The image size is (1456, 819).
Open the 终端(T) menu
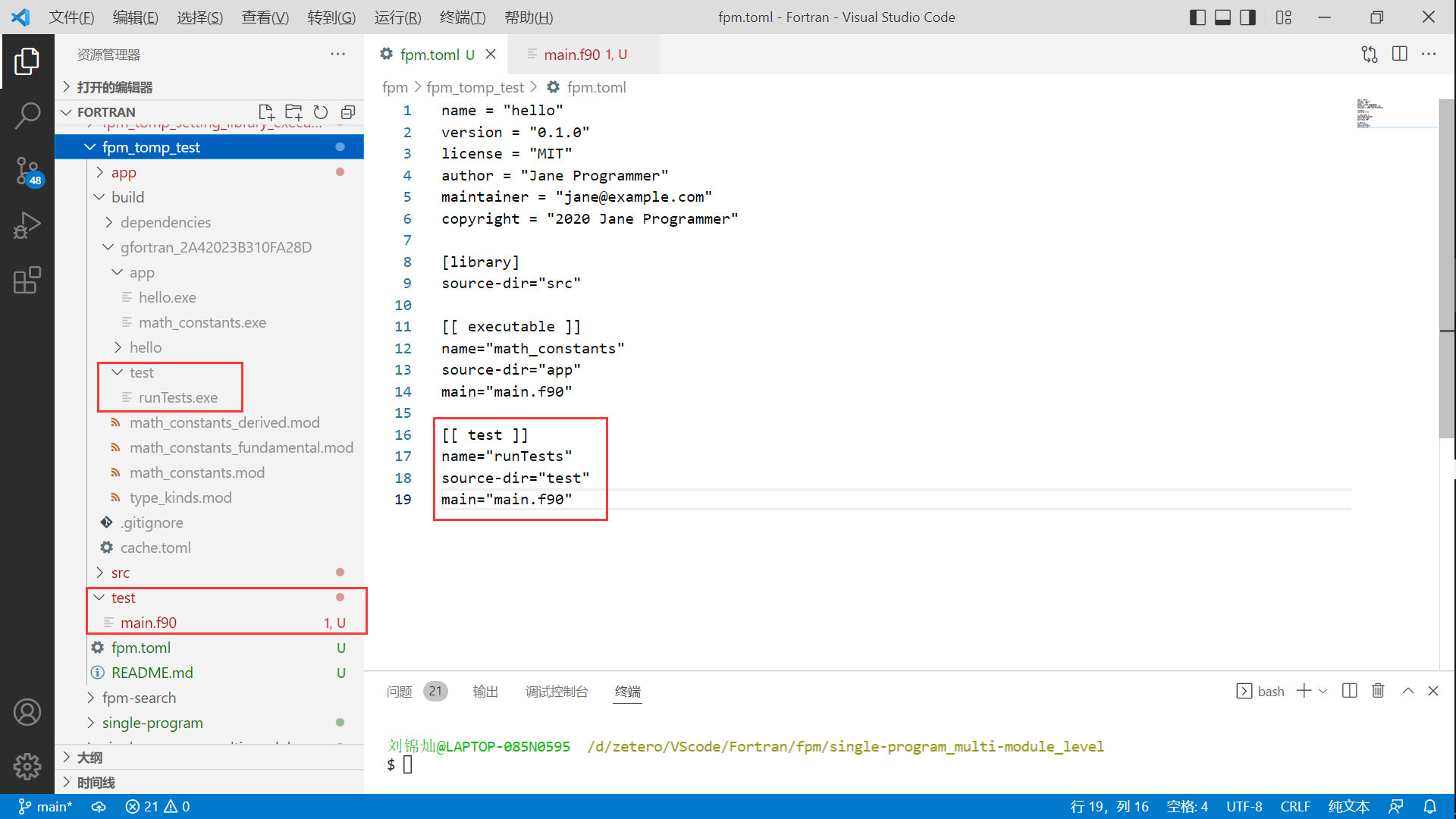pyautogui.click(x=462, y=17)
